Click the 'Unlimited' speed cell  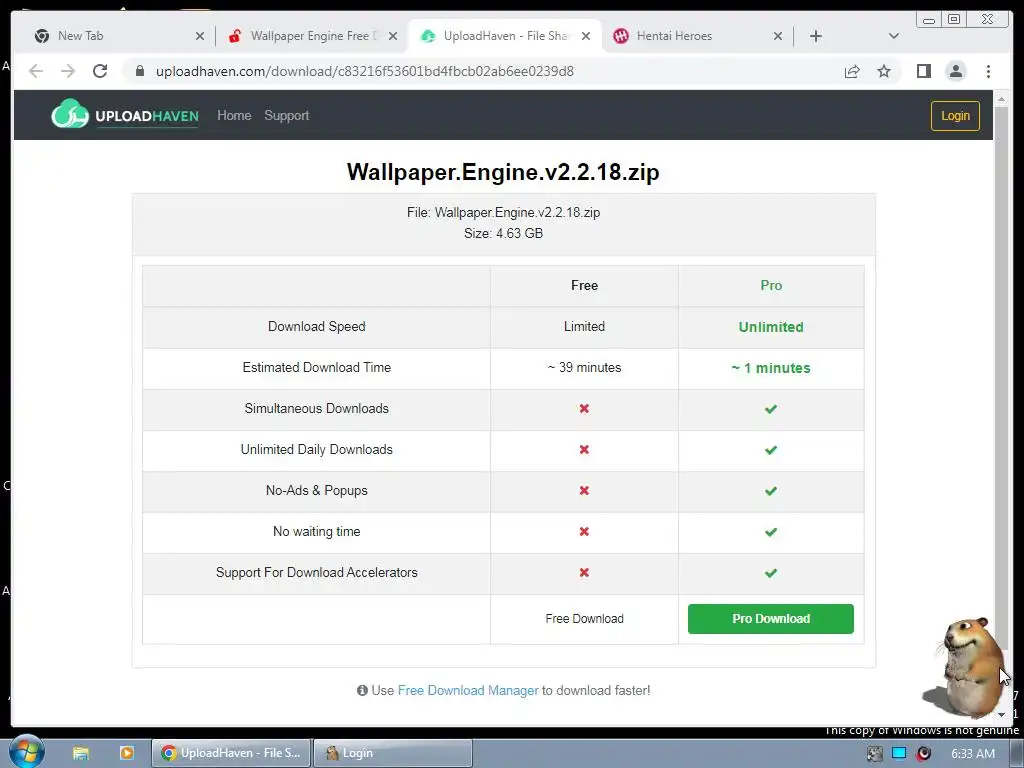[x=771, y=327]
